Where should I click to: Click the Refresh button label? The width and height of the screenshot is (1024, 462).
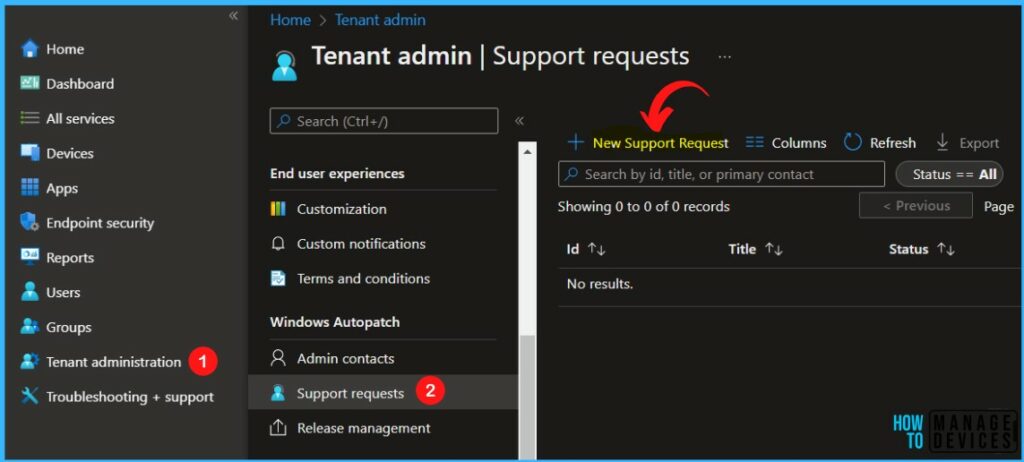tap(892, 143)
